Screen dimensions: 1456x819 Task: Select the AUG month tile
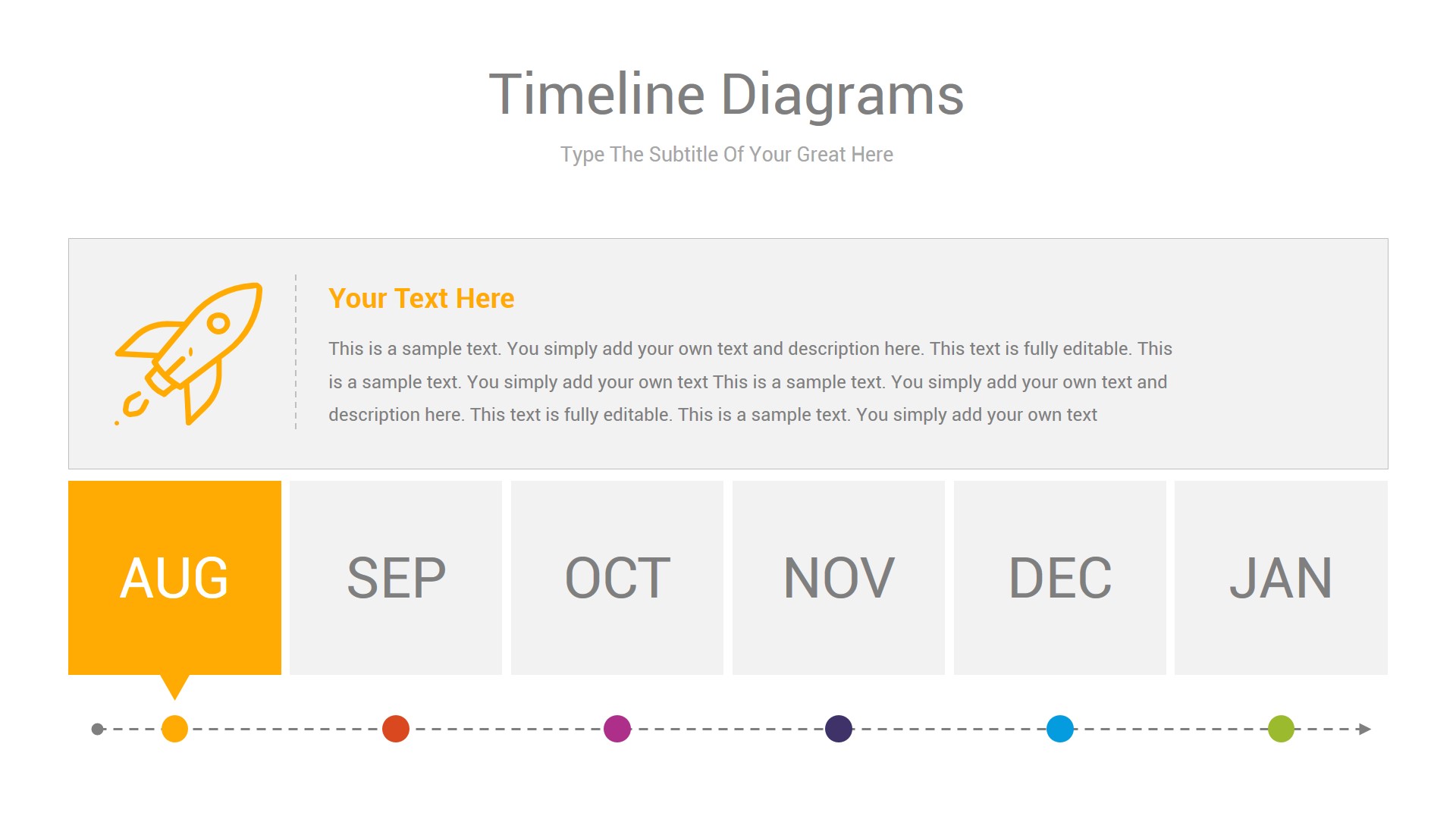174,577
